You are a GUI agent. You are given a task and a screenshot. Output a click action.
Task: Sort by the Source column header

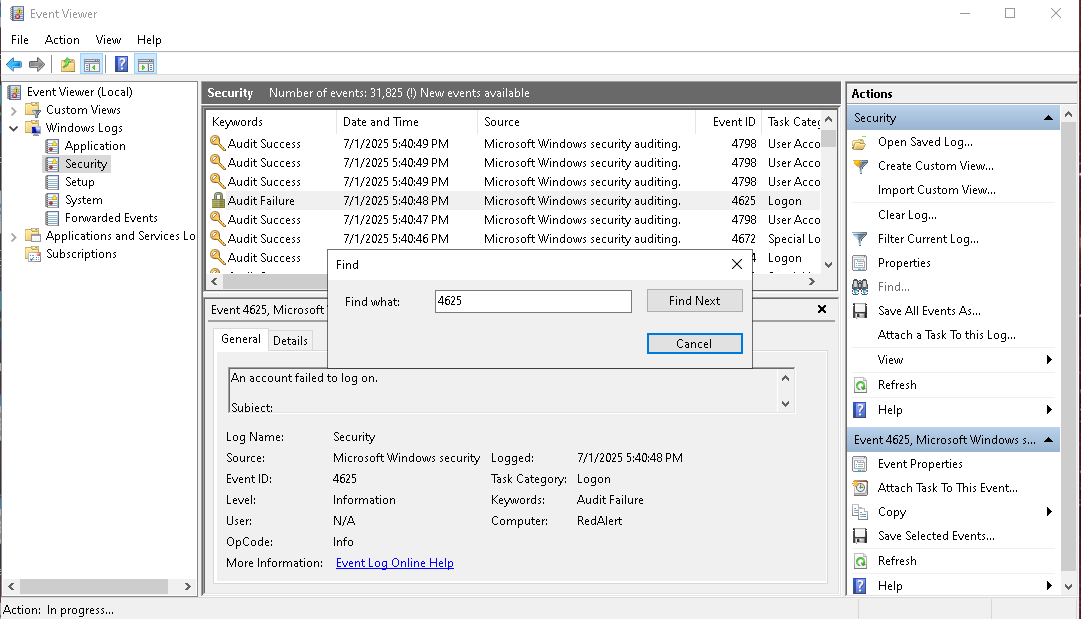click(x=586, y=122)
